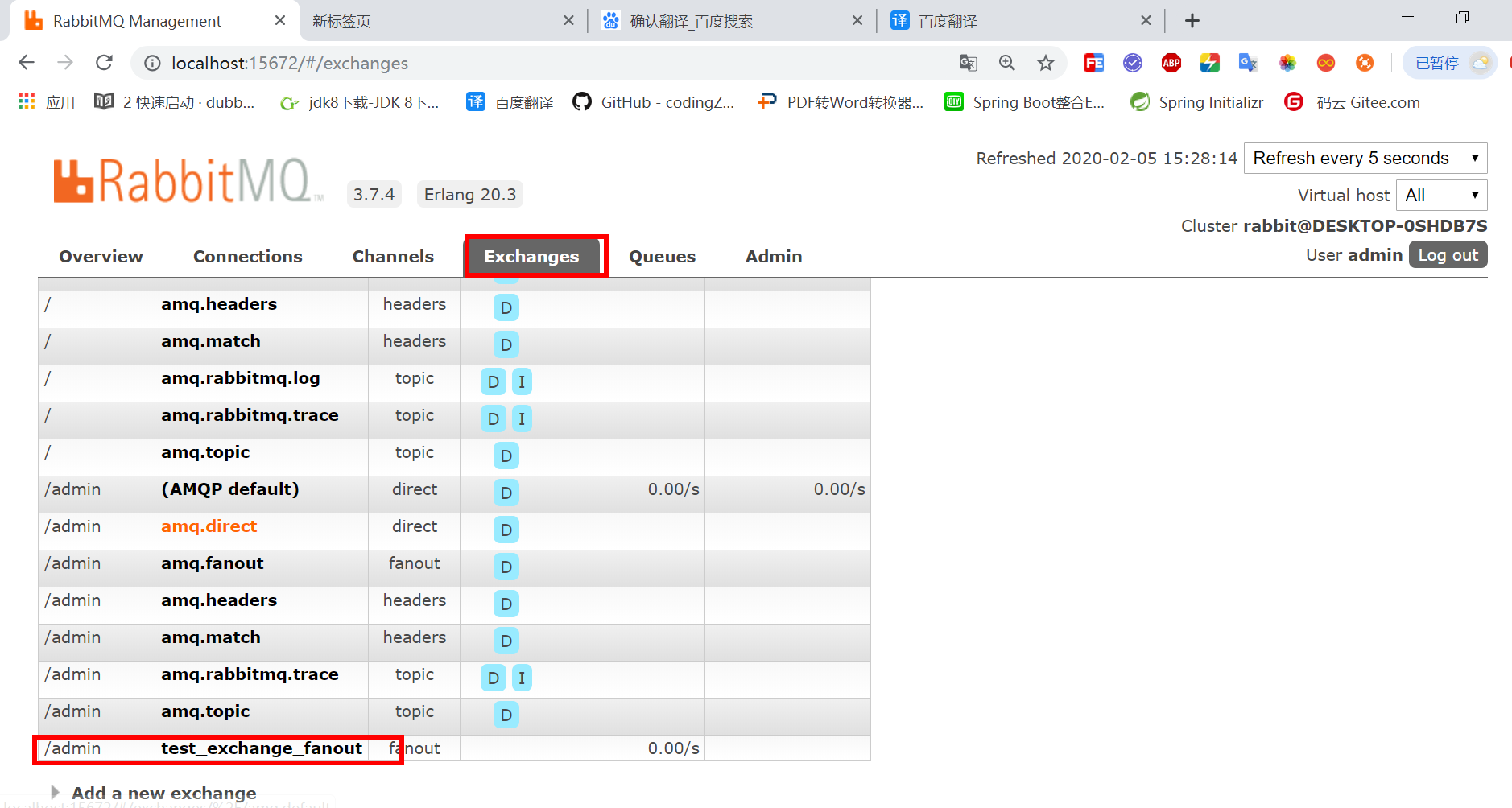
Task: Open the GitHub codingZ bookmark
Action: tap(653, 102)
